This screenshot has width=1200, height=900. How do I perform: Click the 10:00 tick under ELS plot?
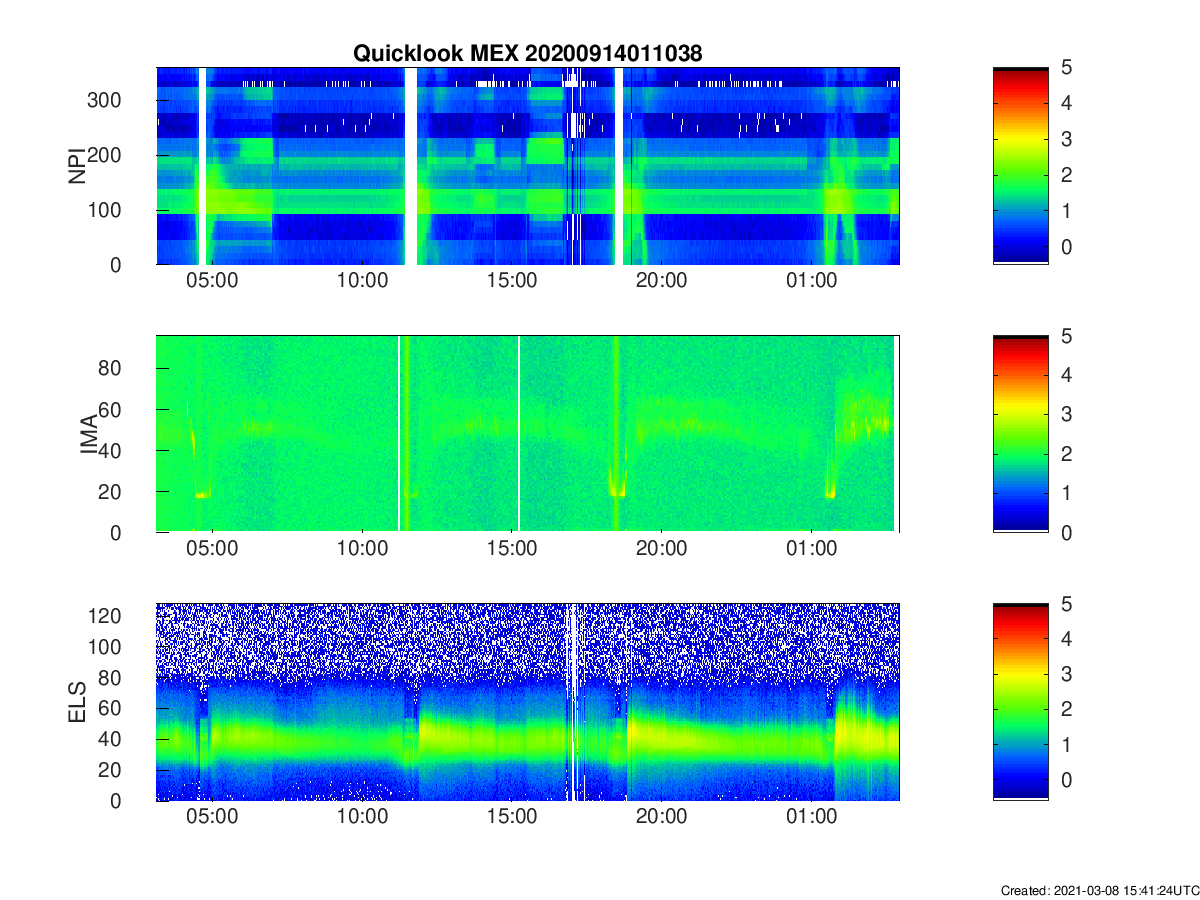362,818
